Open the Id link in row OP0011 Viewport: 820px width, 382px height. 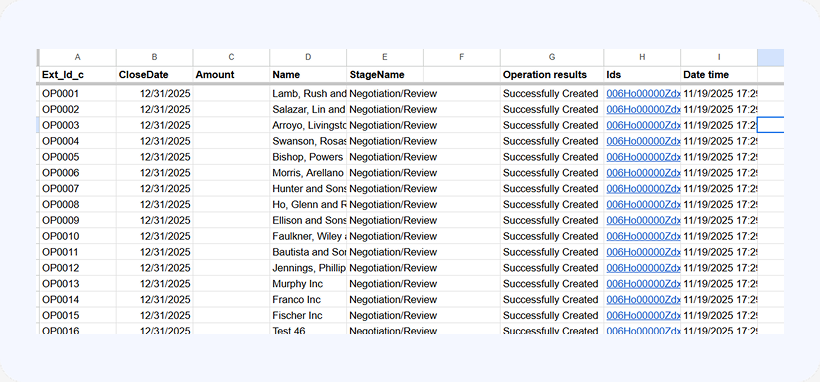click(x=643, y=252)
